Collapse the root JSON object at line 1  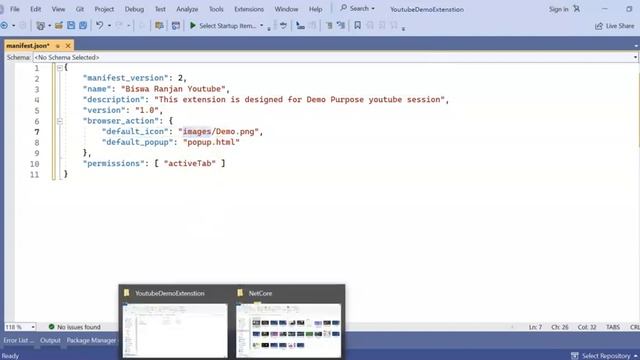pyautogui.click(x=60, y=68)
